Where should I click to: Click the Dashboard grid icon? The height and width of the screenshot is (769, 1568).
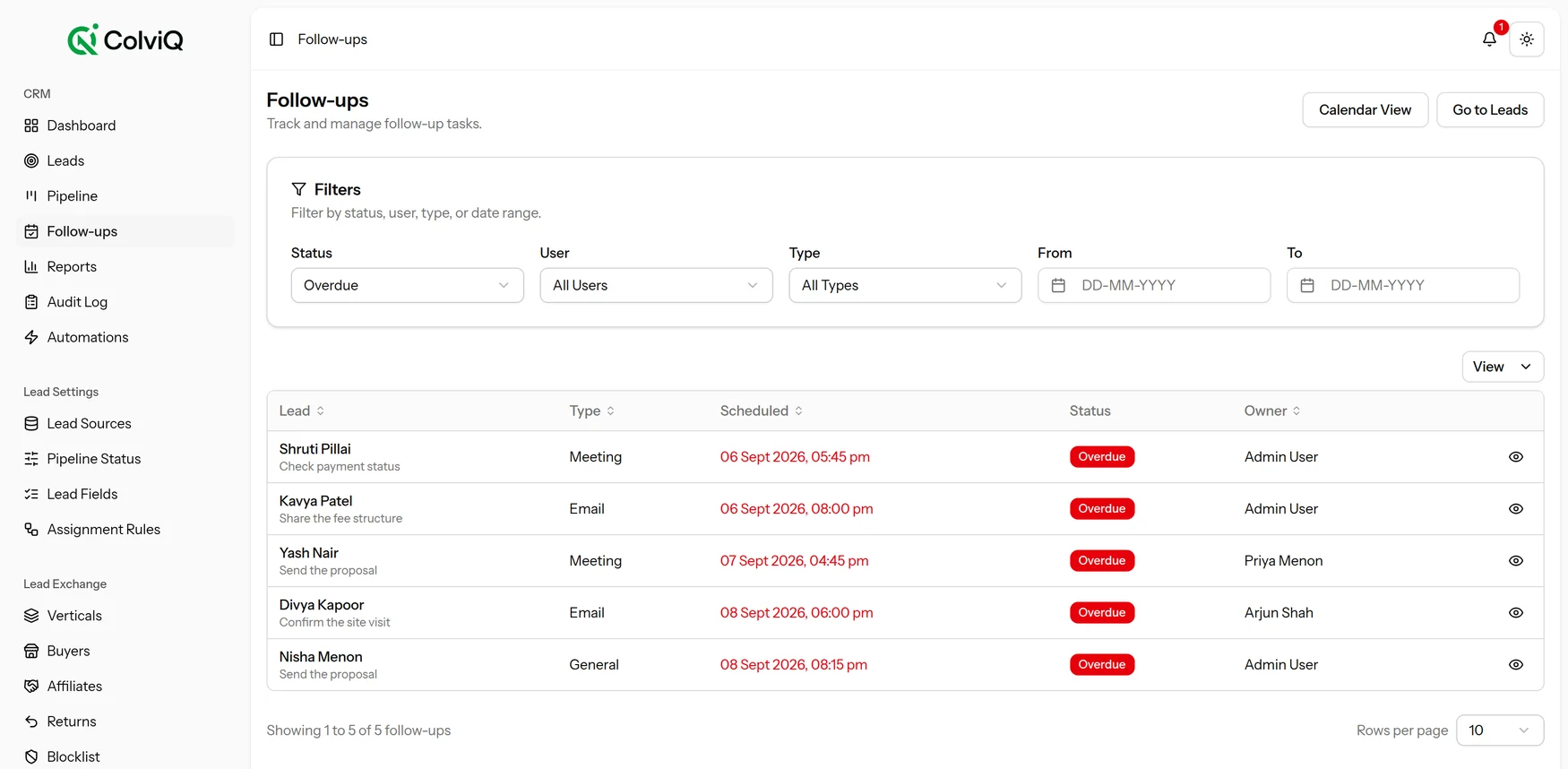[x=31, y=125]
